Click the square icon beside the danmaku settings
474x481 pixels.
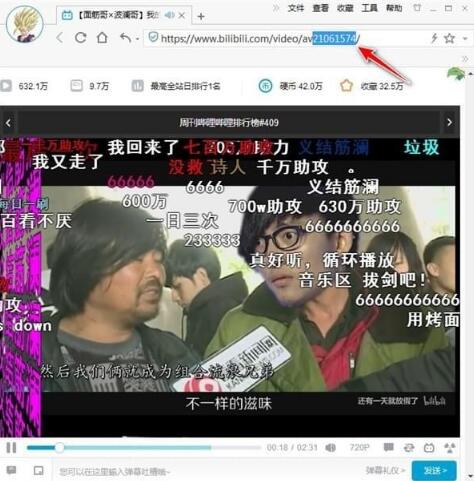tap(39, 470)
